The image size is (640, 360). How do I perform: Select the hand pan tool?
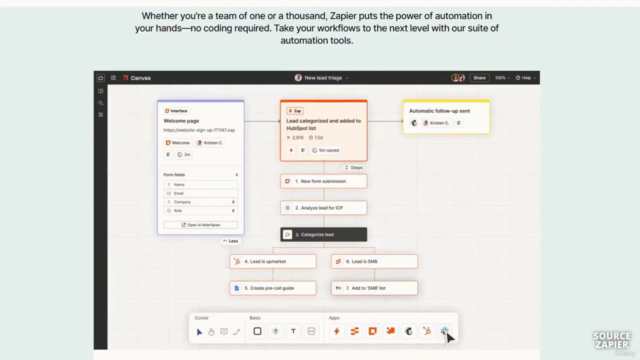coord(211,332)
